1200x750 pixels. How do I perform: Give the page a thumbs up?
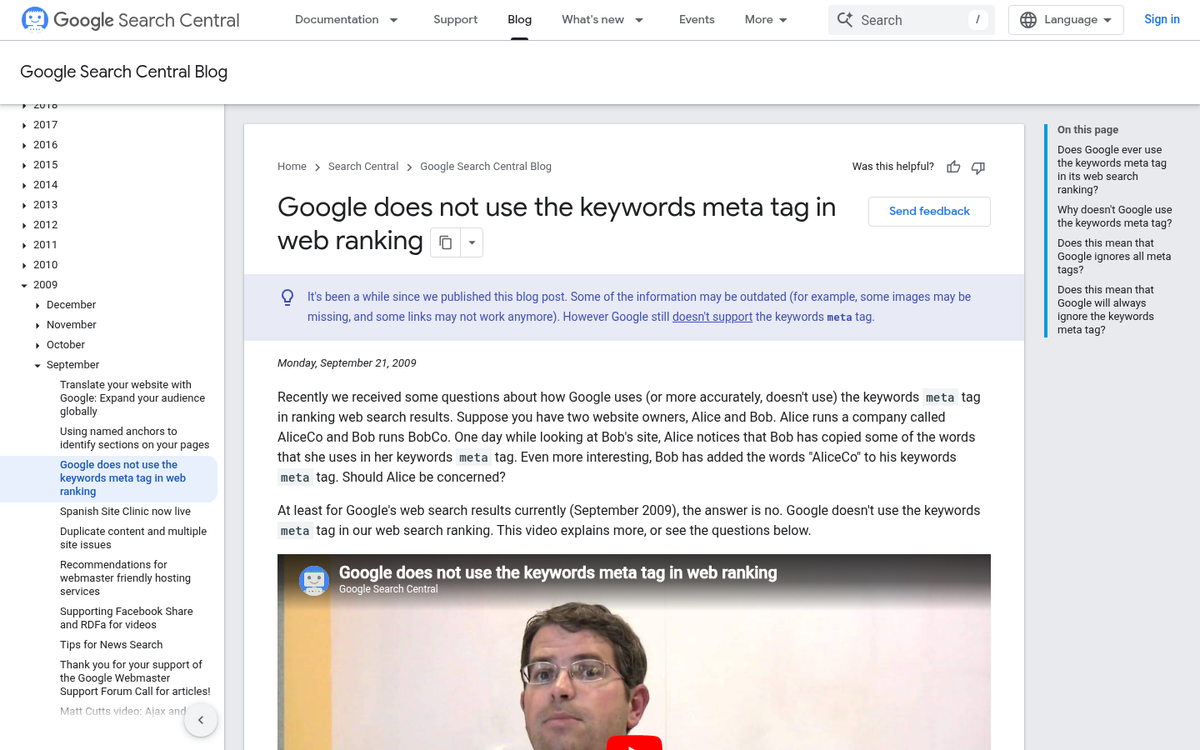click(x=953, y=167)
